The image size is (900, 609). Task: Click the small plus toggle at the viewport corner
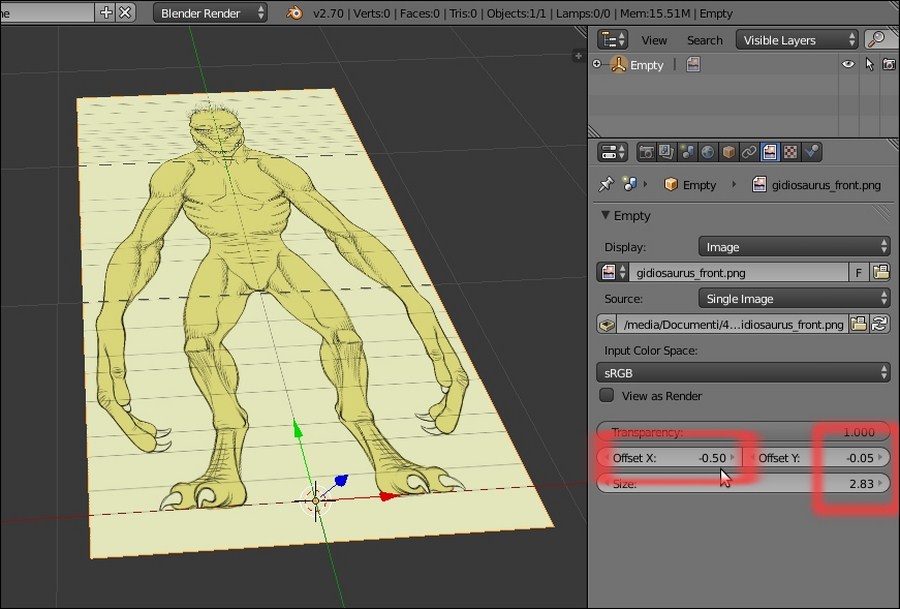coord(578,56)
